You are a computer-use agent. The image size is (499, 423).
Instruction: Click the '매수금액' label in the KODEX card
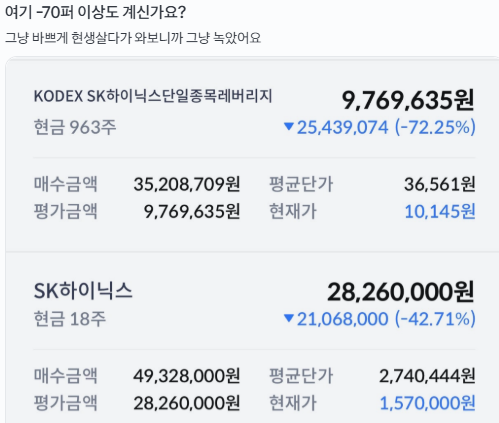pyautogui.click(x=65, y=184)
